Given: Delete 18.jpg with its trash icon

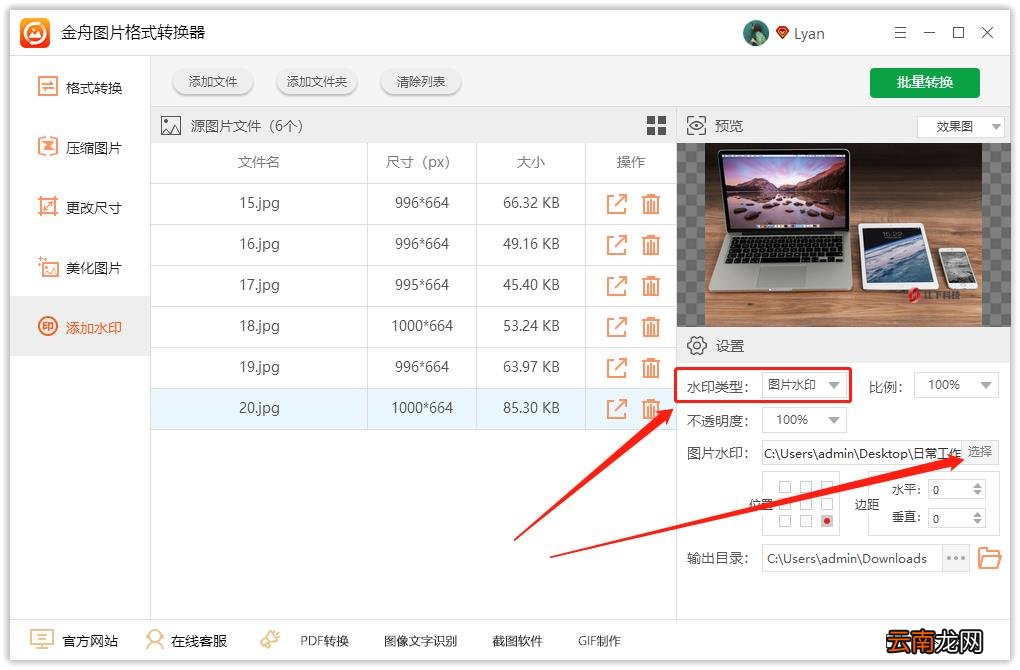Looking at the screenshot, I should (651, 327).
